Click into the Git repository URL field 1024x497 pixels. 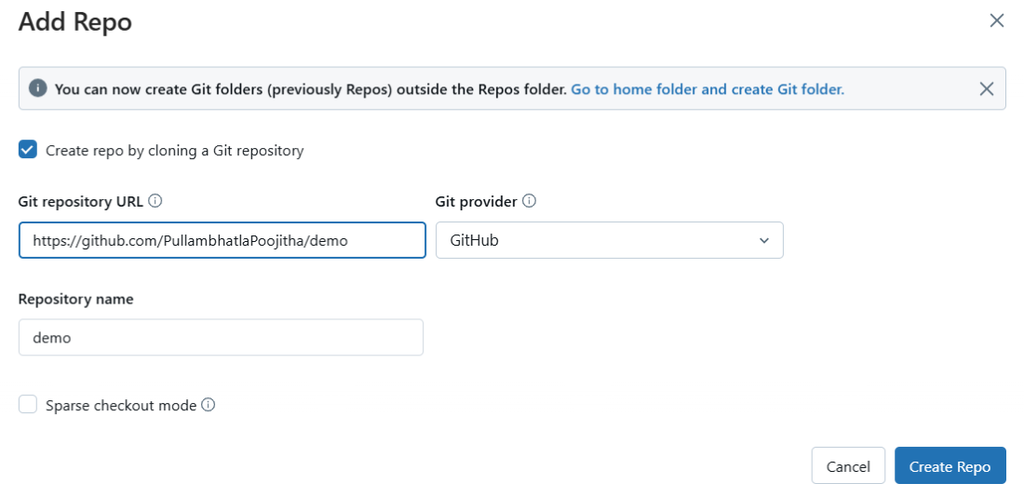tap(222, 240)
